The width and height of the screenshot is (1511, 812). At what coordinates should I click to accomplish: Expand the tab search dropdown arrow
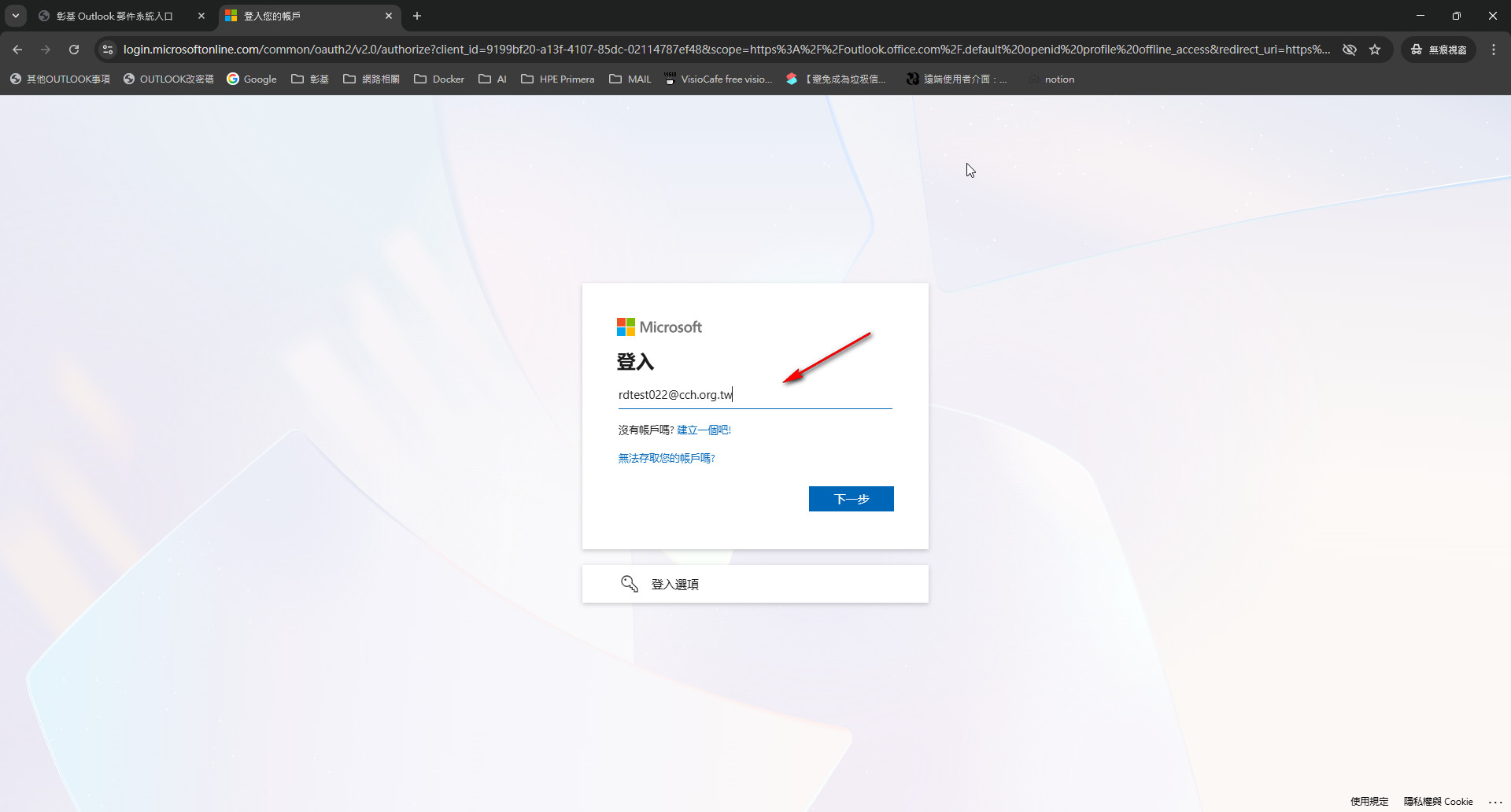(x=16, y=16)
